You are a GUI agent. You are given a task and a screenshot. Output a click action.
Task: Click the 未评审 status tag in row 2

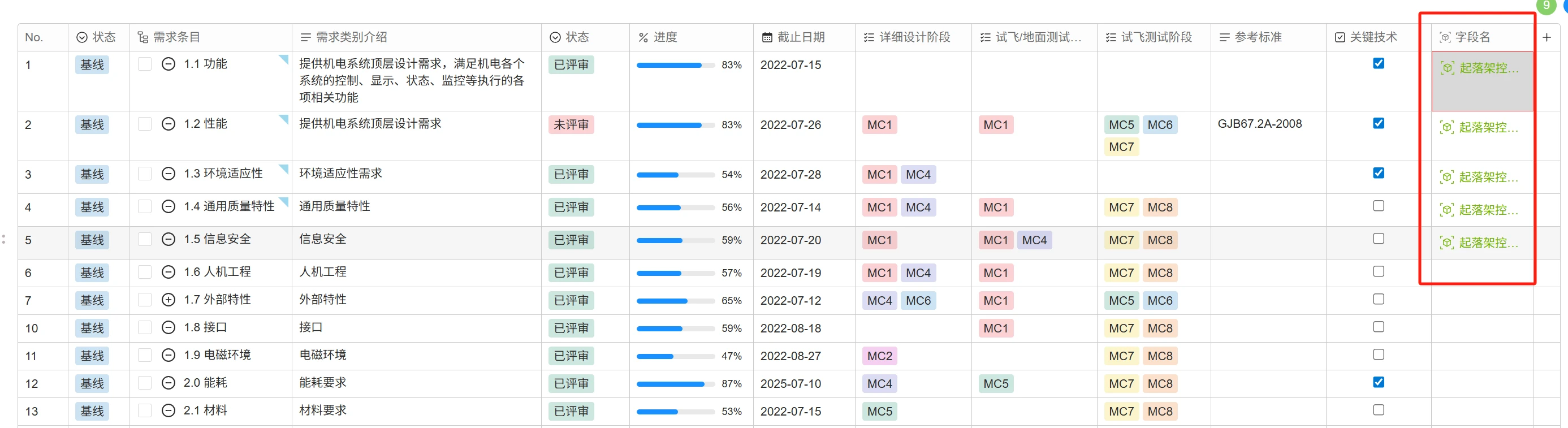tap(571, 125)
